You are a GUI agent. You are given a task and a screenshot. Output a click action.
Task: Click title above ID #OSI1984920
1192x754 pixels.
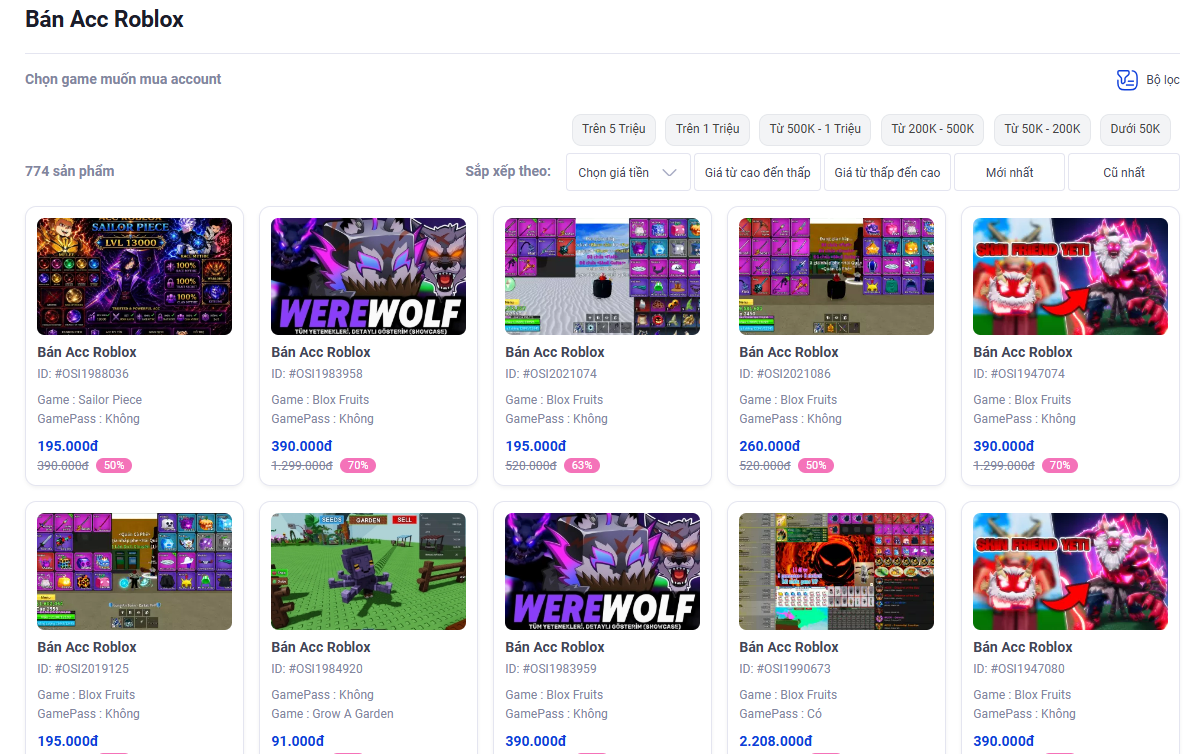[321, 647]
